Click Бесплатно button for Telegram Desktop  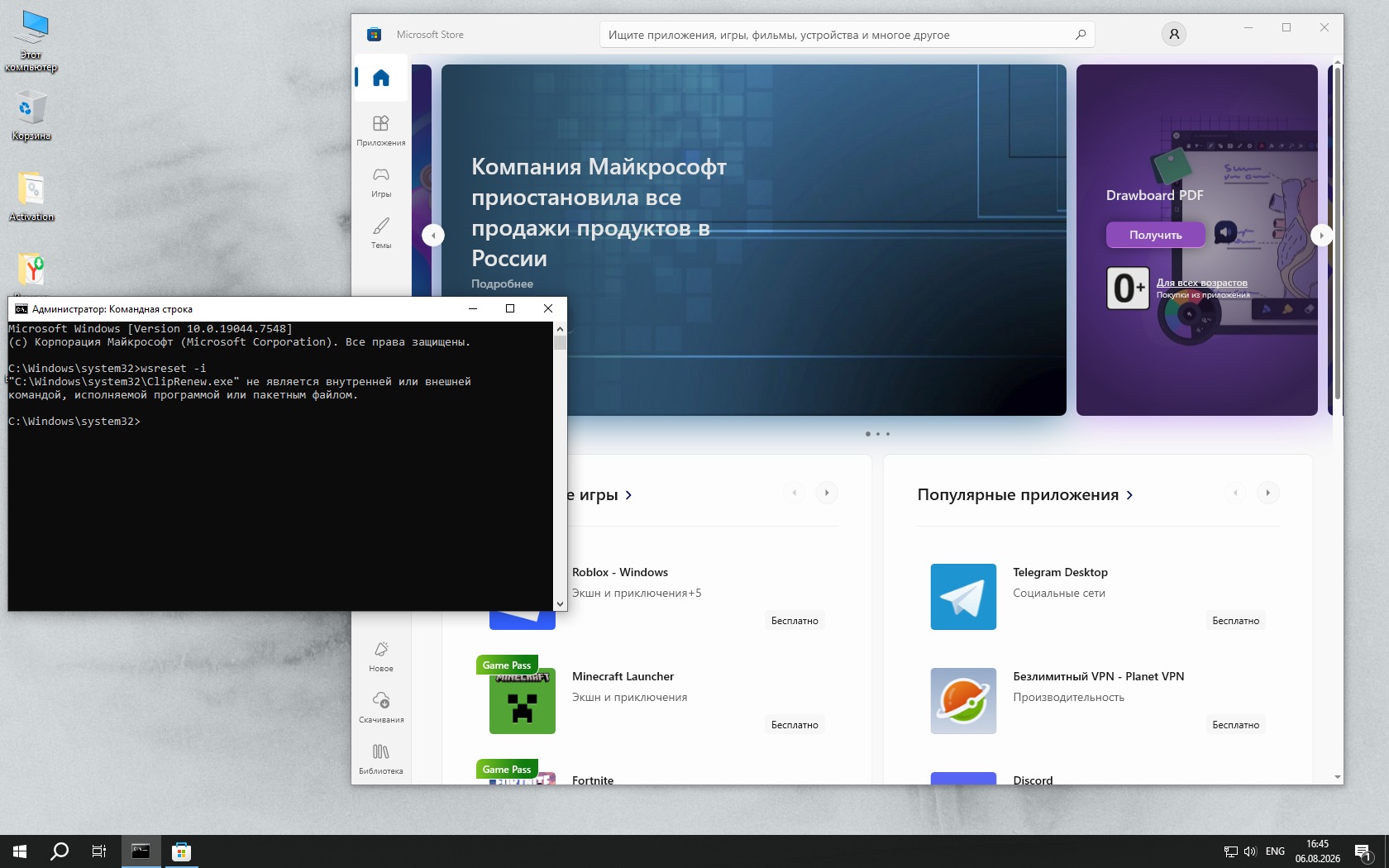1236,621
